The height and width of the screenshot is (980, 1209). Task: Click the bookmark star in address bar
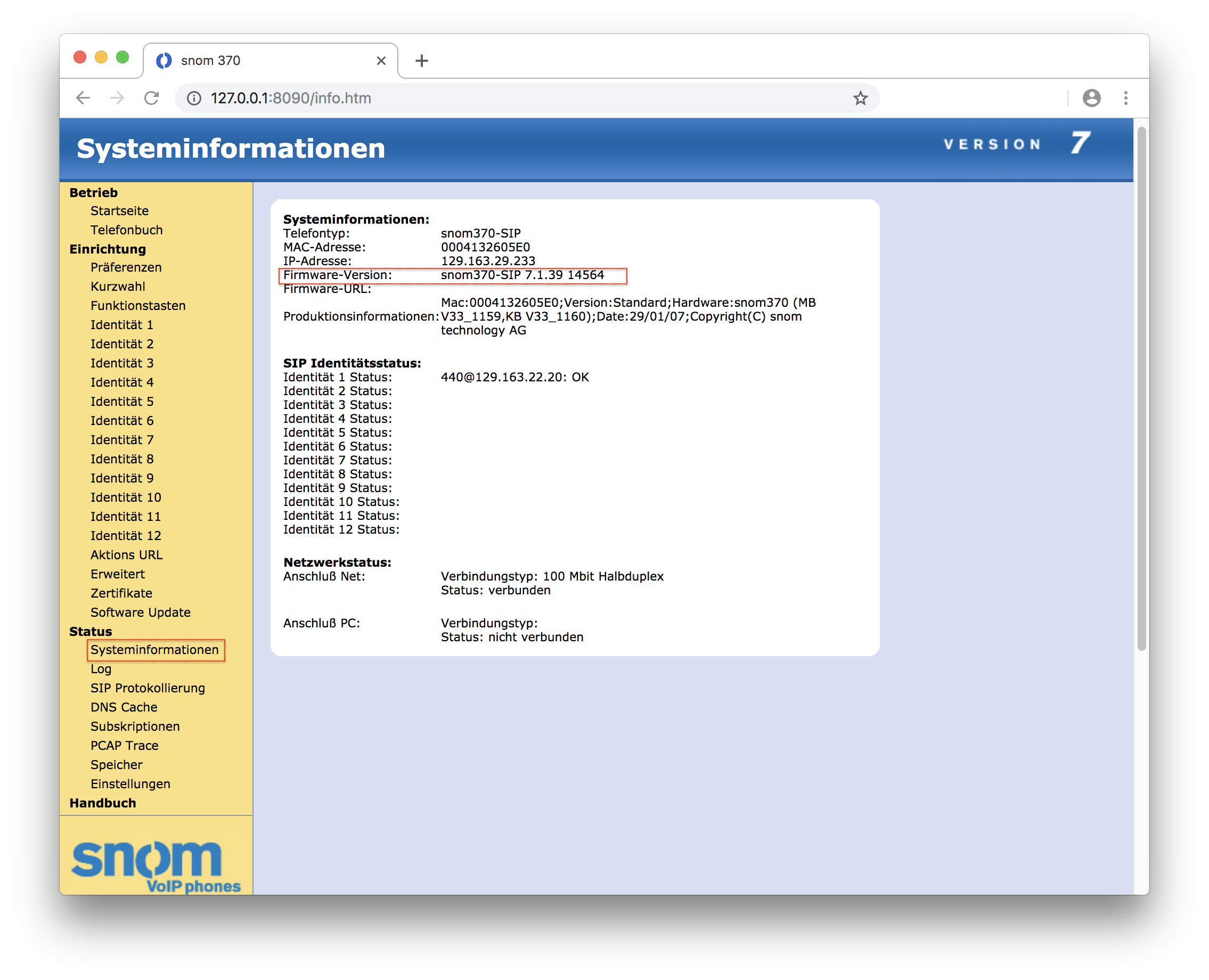[859, 98]
